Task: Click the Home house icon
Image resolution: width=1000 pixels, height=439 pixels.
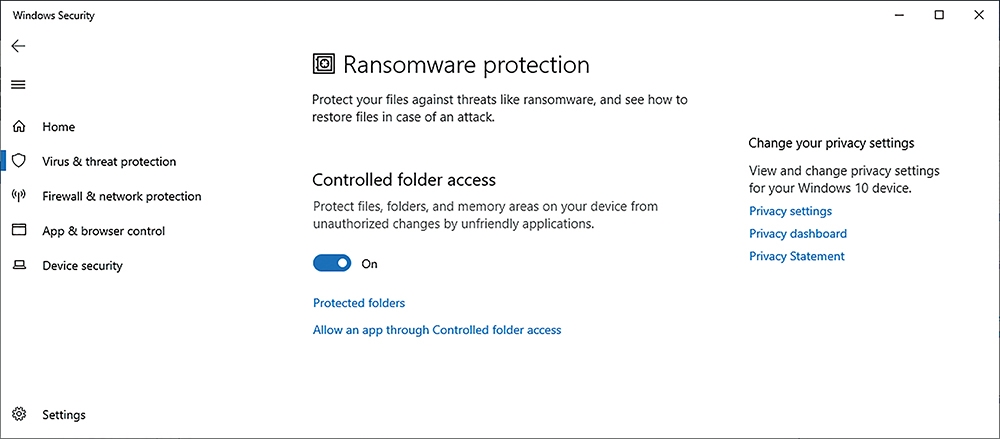Action: tap(19, 127)
